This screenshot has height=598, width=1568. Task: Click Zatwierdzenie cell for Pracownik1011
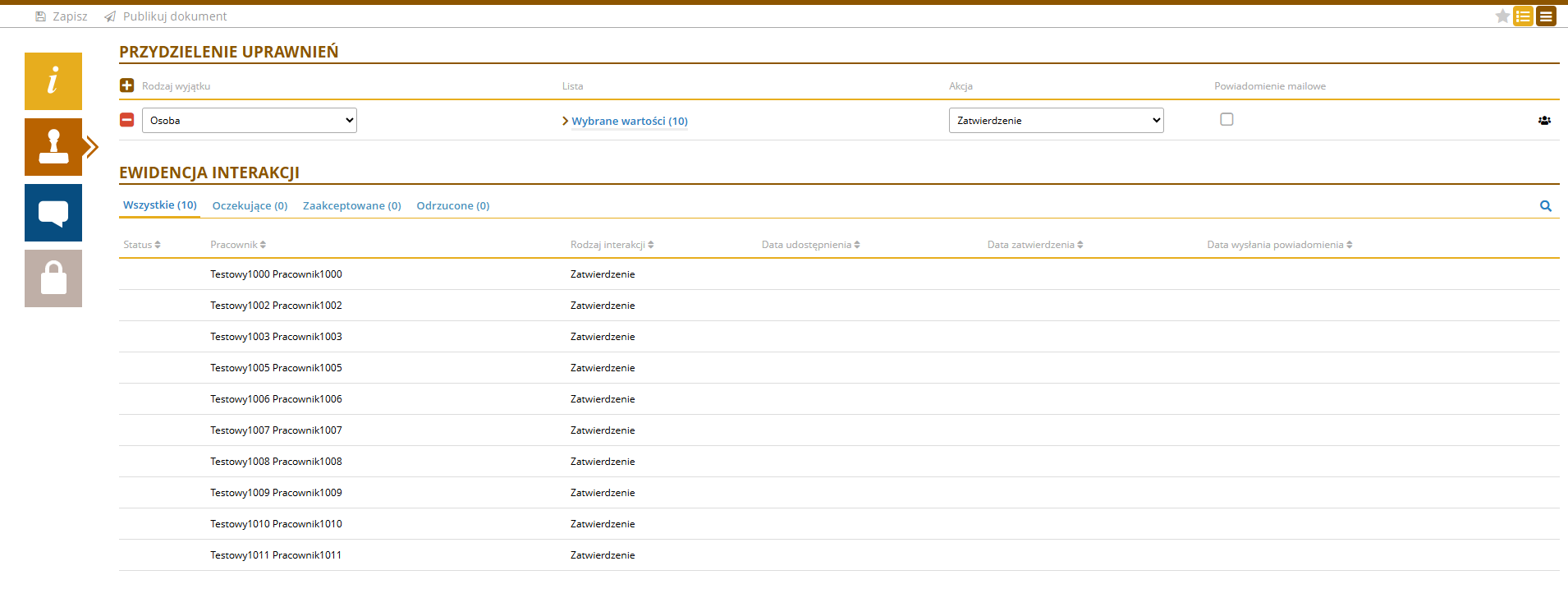click(603, 555)
